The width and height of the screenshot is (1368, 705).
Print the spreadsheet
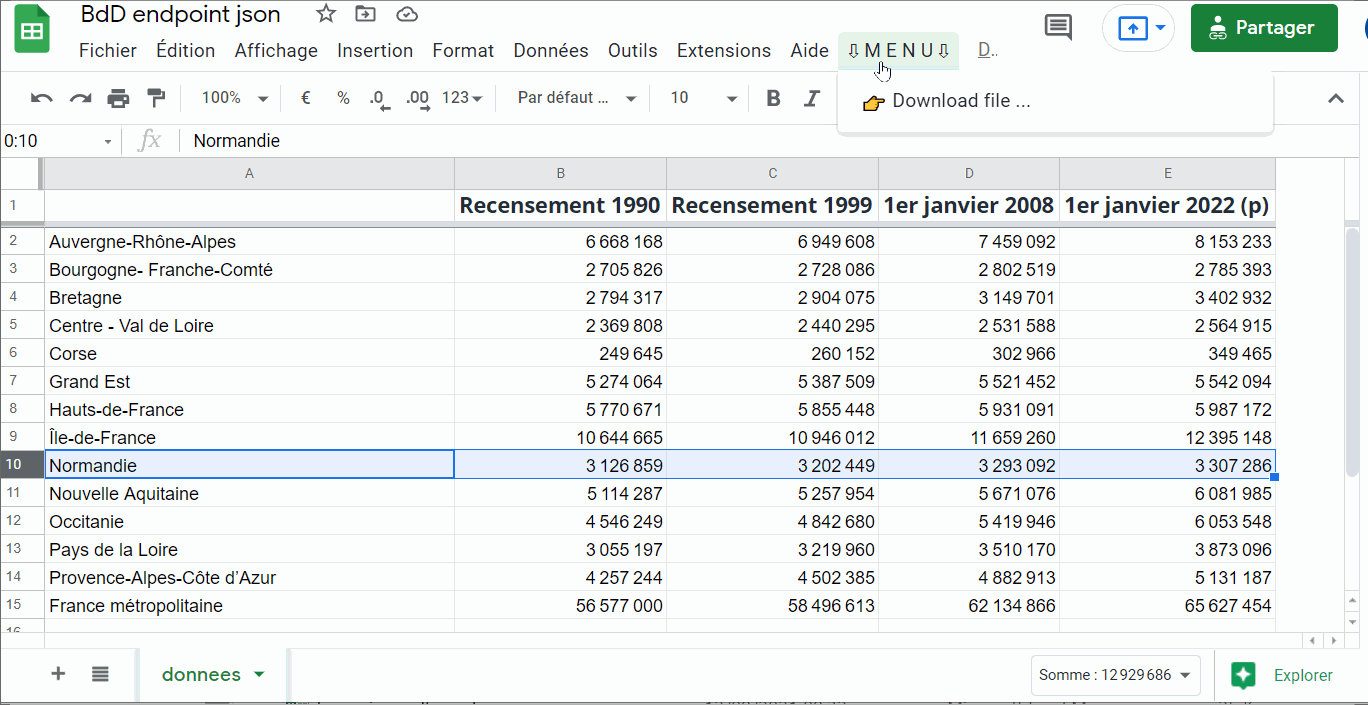118,98
